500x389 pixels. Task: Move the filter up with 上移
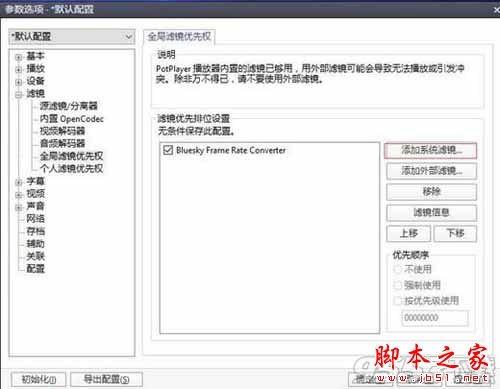(x=409, y=233)
